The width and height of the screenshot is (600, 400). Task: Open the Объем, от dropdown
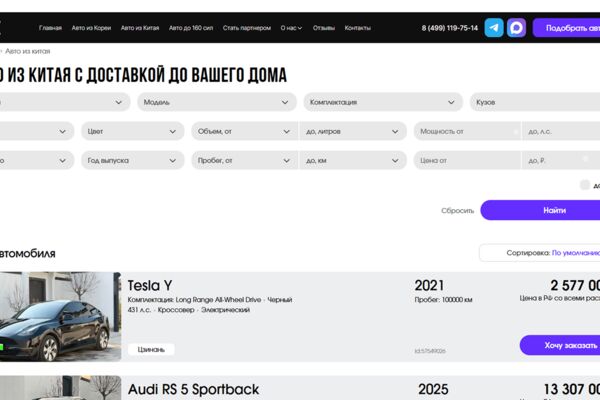(245, 131)
